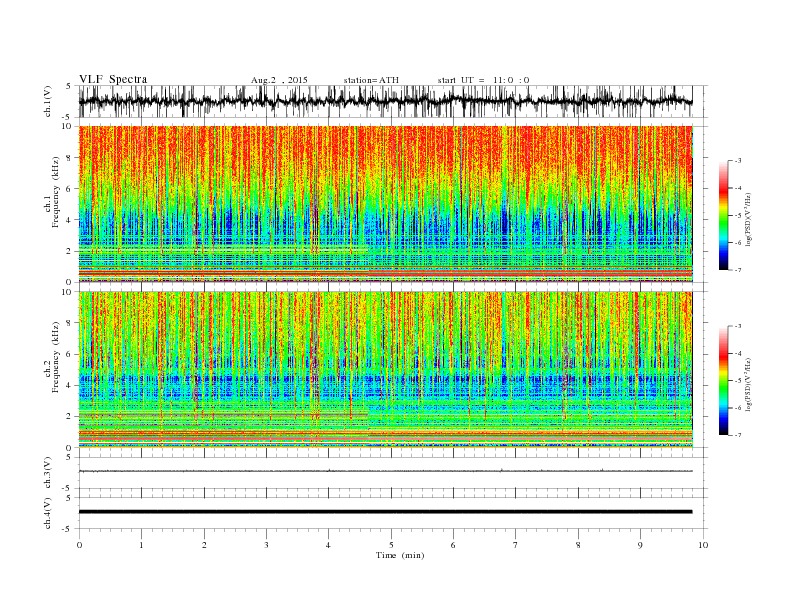Click the ch.2 frequency spectrogram panel

(385, 370)
